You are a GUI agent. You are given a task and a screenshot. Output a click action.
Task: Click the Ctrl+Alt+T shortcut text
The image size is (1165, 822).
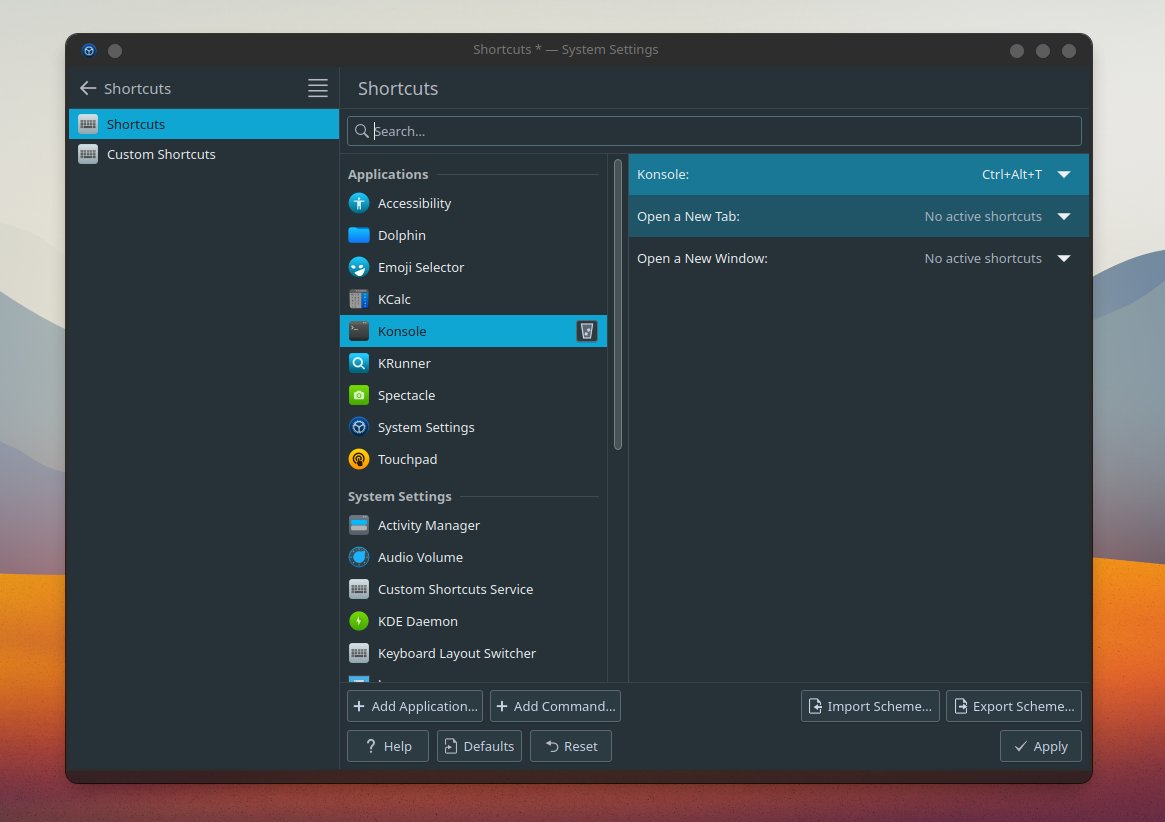(x=1012, y=174)
